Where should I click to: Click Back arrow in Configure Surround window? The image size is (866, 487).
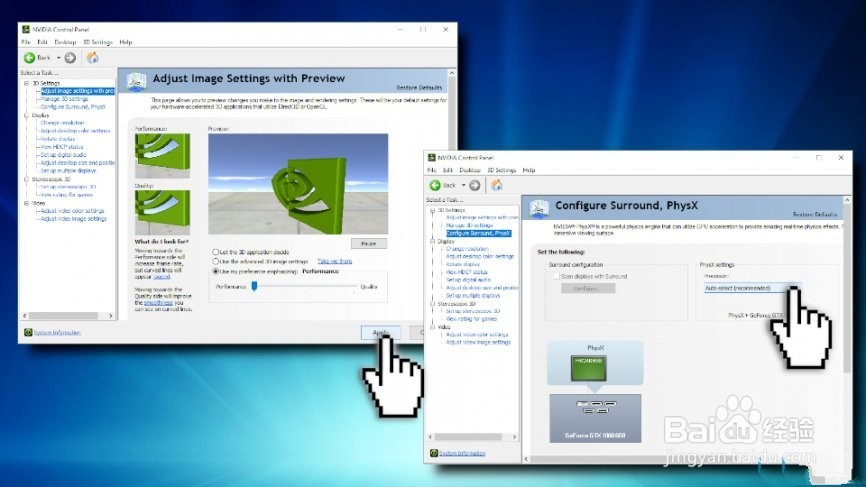[x=435, y=185]
